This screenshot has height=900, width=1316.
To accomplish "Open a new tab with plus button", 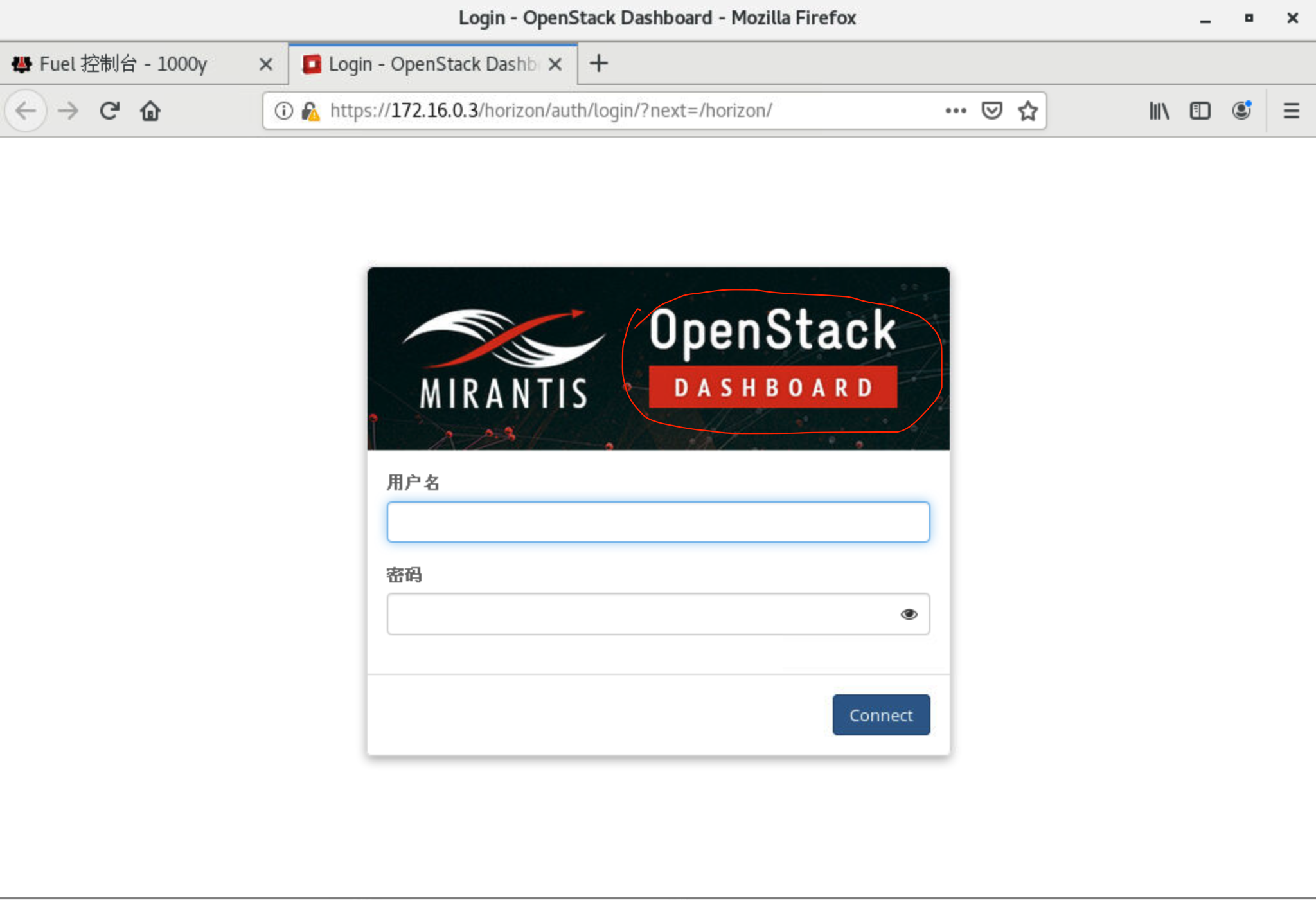I will [x=598, y=63].
